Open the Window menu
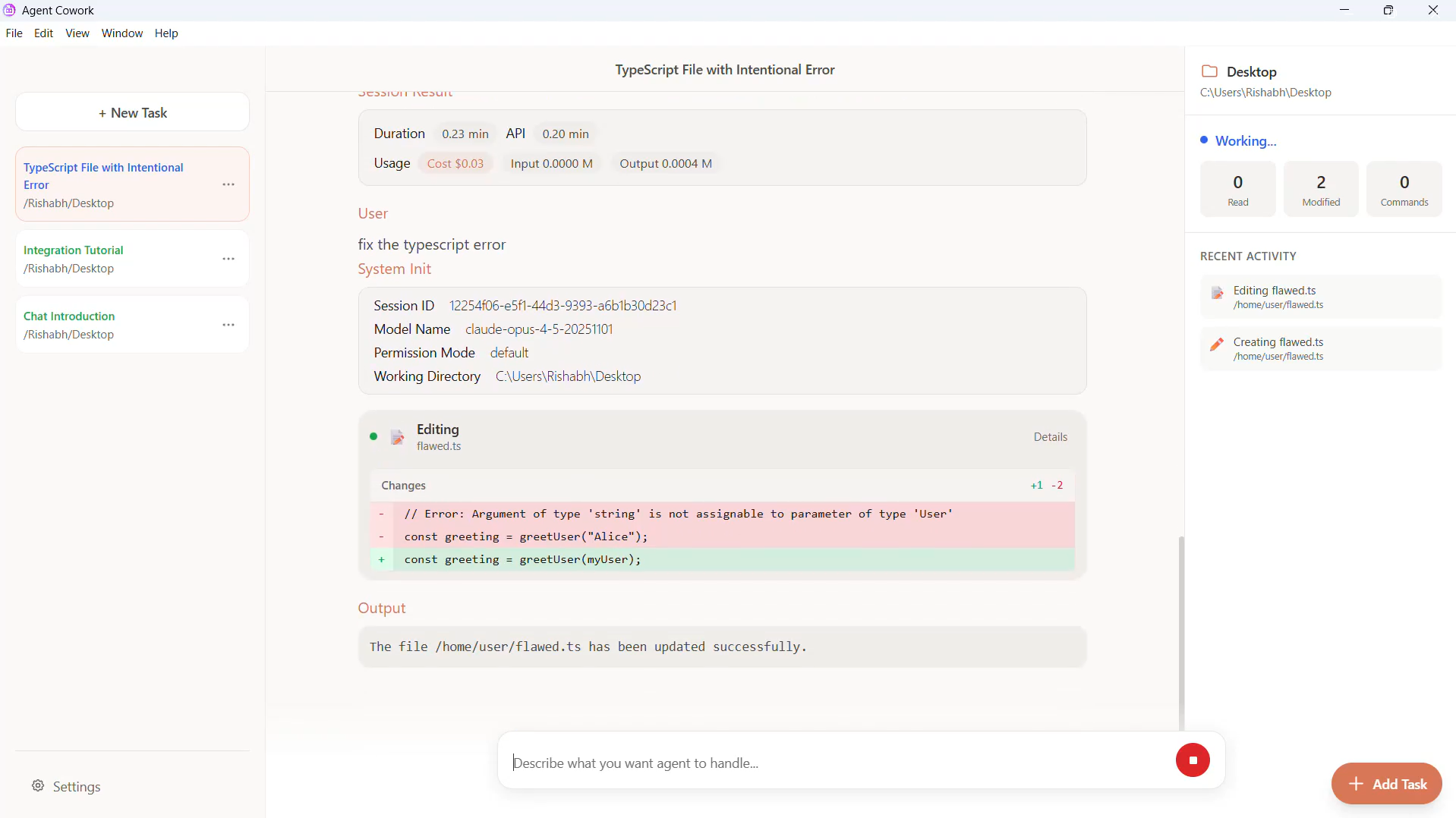Screen dimensions: 1456x818 (122, 33)
